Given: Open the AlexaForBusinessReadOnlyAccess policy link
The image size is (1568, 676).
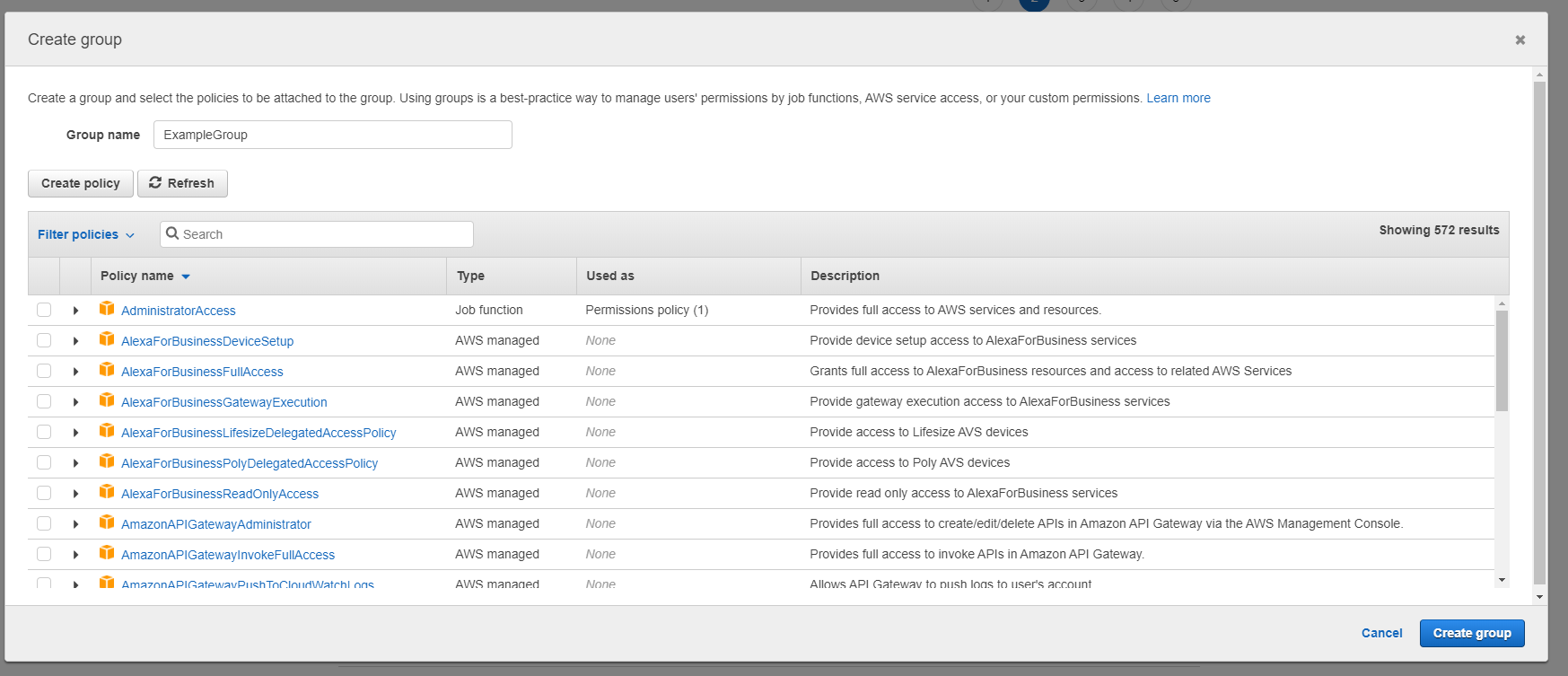Looking at the screenshot, I should pyautogui.click(x=220, y=494).
